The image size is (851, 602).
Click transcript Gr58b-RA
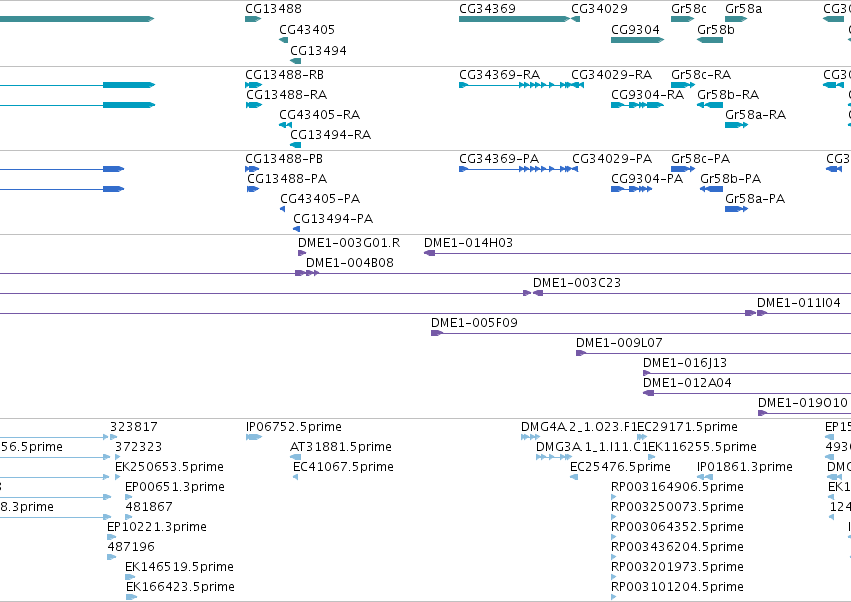coord(710,105)
